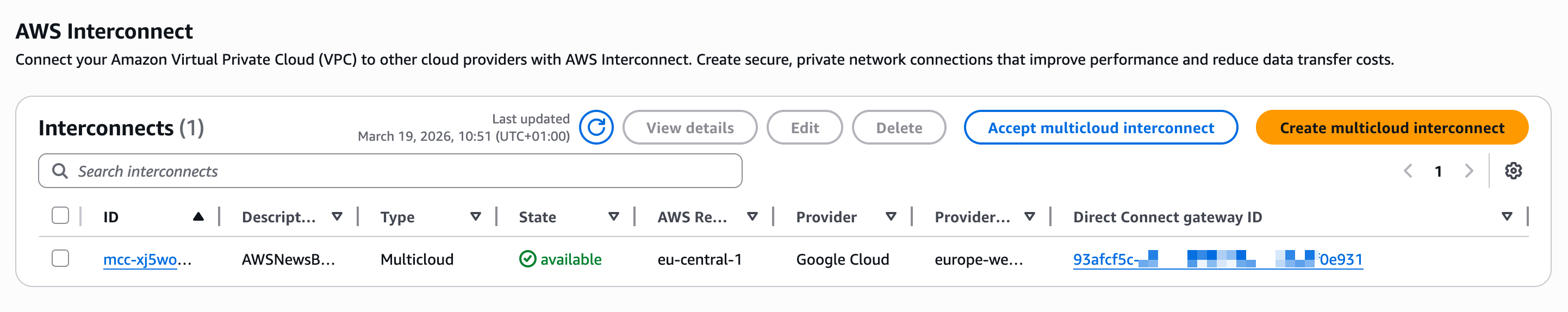Viewport: 1568px width, 312px height.
Task: Toggle the select-all interconnects checkbox
Action: 60,215
